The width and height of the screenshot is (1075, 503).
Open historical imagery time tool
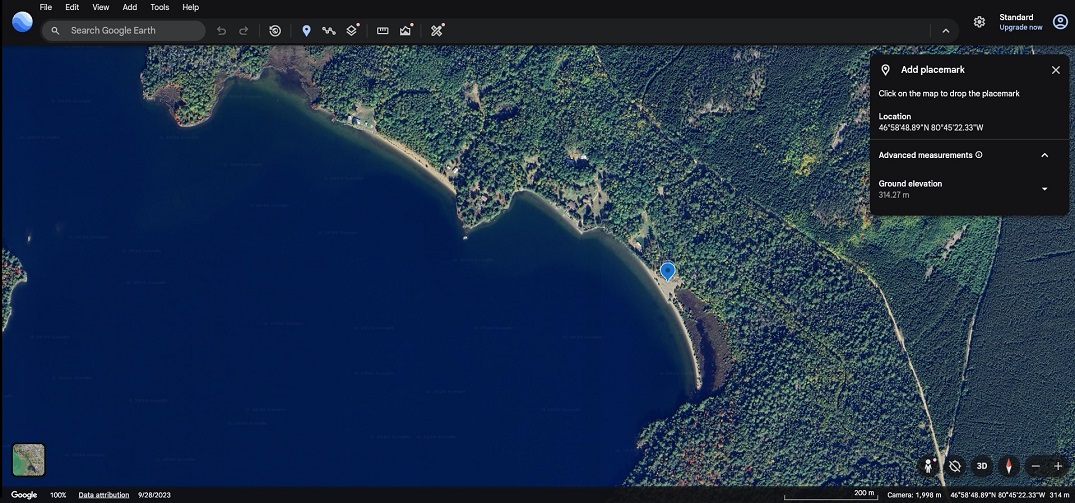[x=275, y=31]
